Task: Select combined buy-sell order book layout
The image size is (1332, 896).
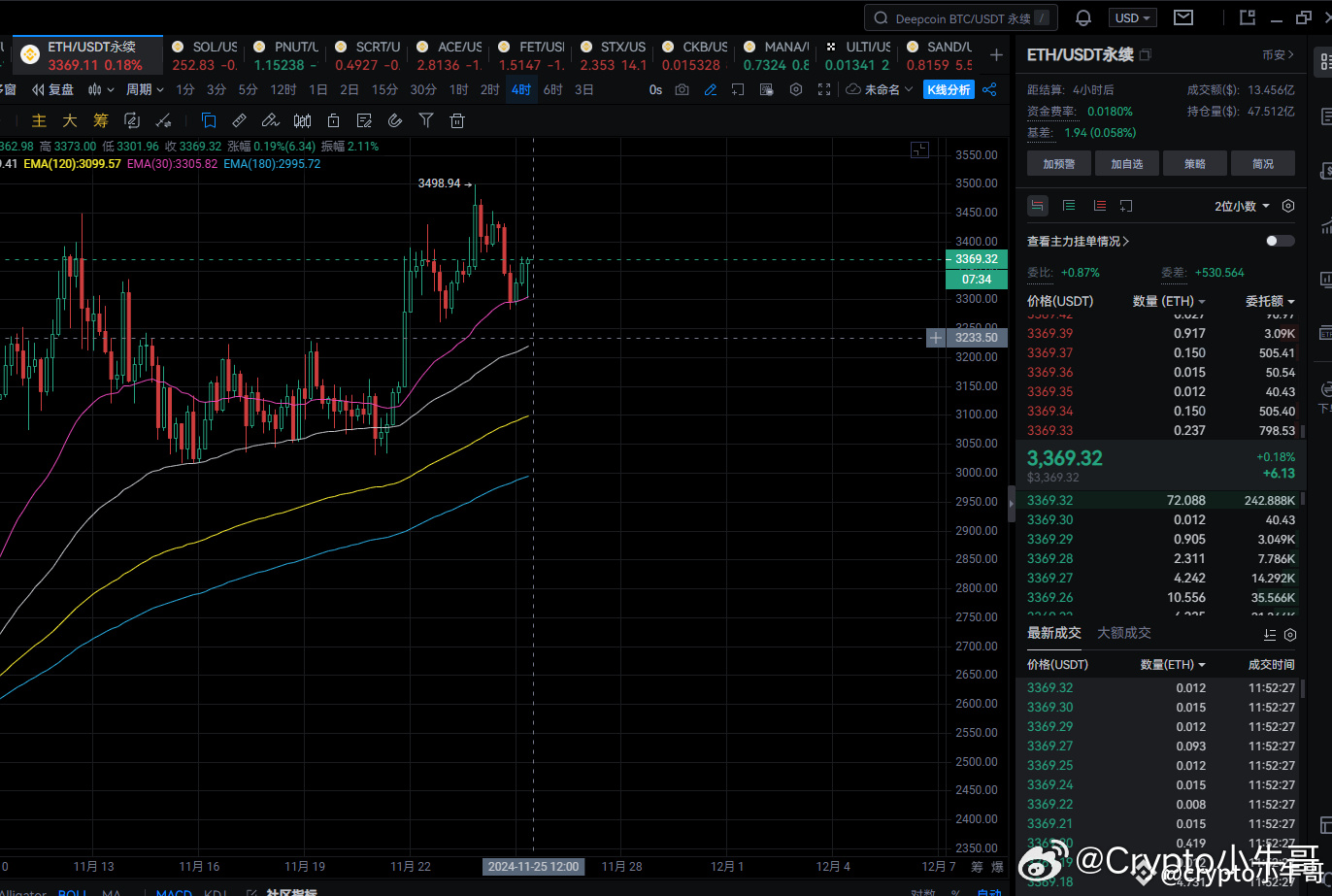Action: tap(1038, 206)
